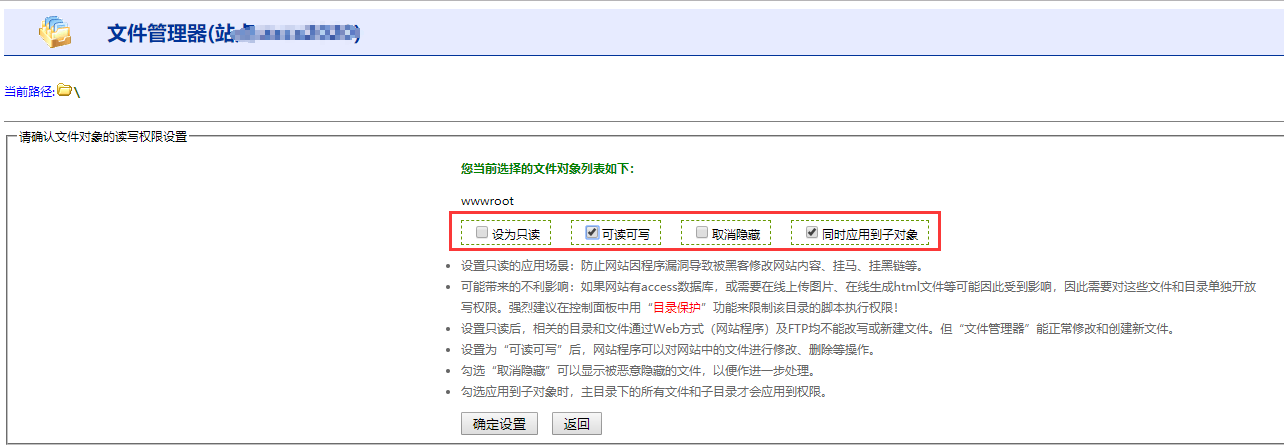Click the yellow folder icon in current path
1284x445 pixels.
coord(64,91)
